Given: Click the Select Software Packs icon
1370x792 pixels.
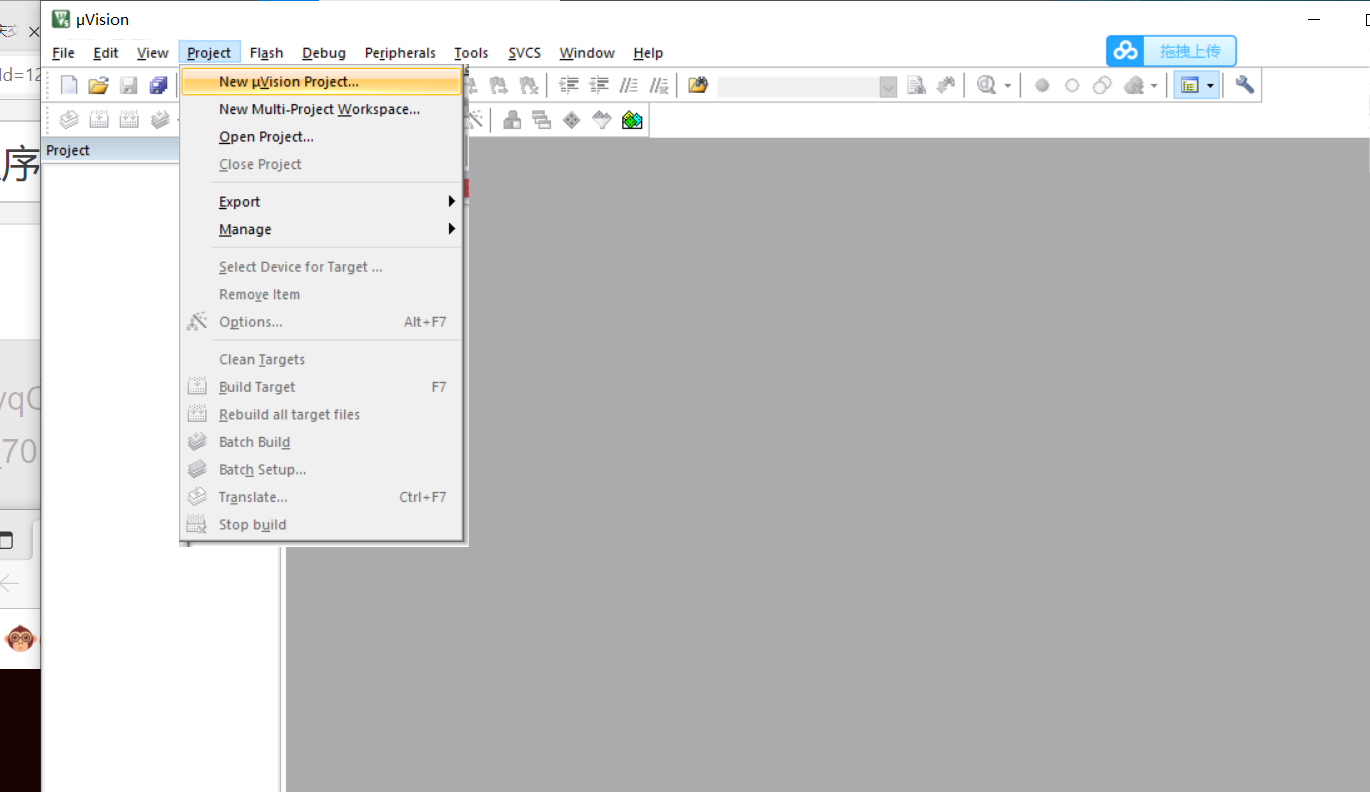Looking at the screenshot, I should pyautogui.click(x=602, y=120).
